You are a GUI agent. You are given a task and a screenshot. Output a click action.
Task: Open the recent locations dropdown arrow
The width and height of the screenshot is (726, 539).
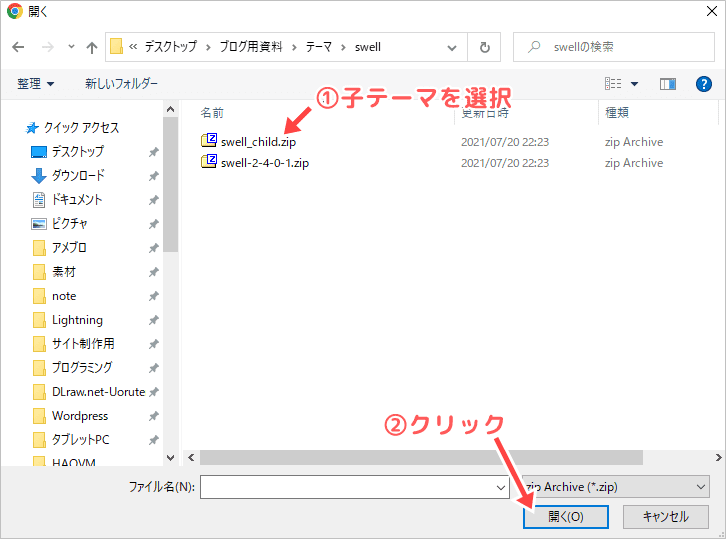tap(70, 47)
